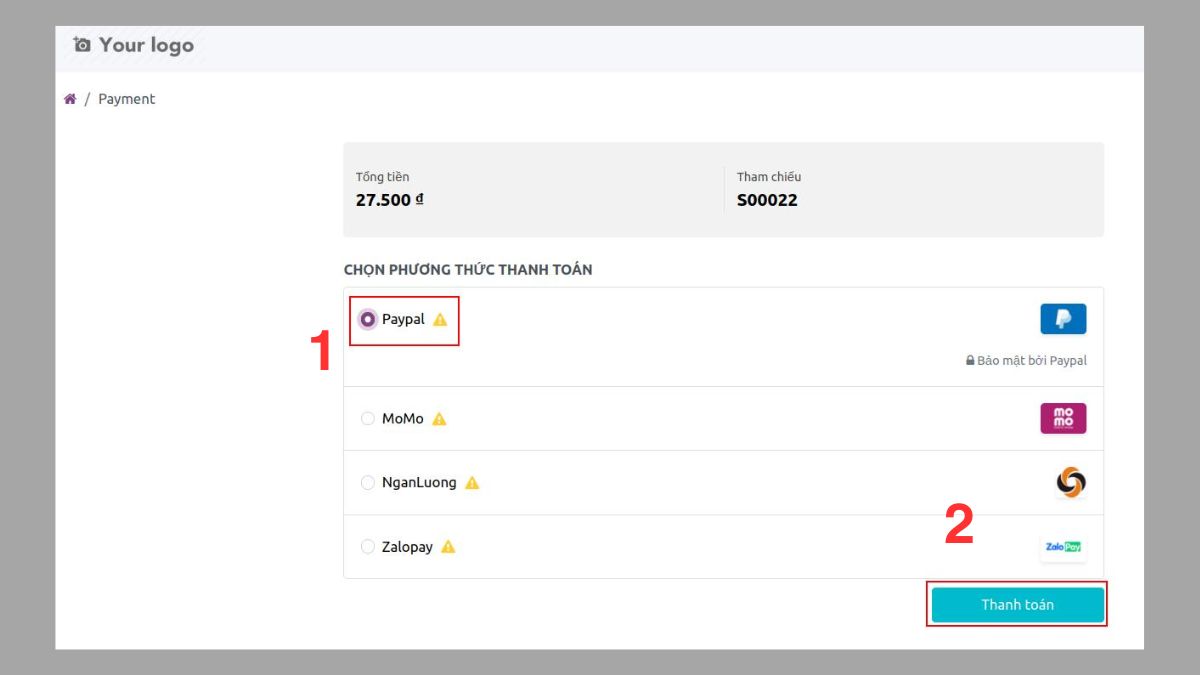Select the Zalopay payment radio button
Viewport: 1200px width, 675px height.
pos(368,546)
